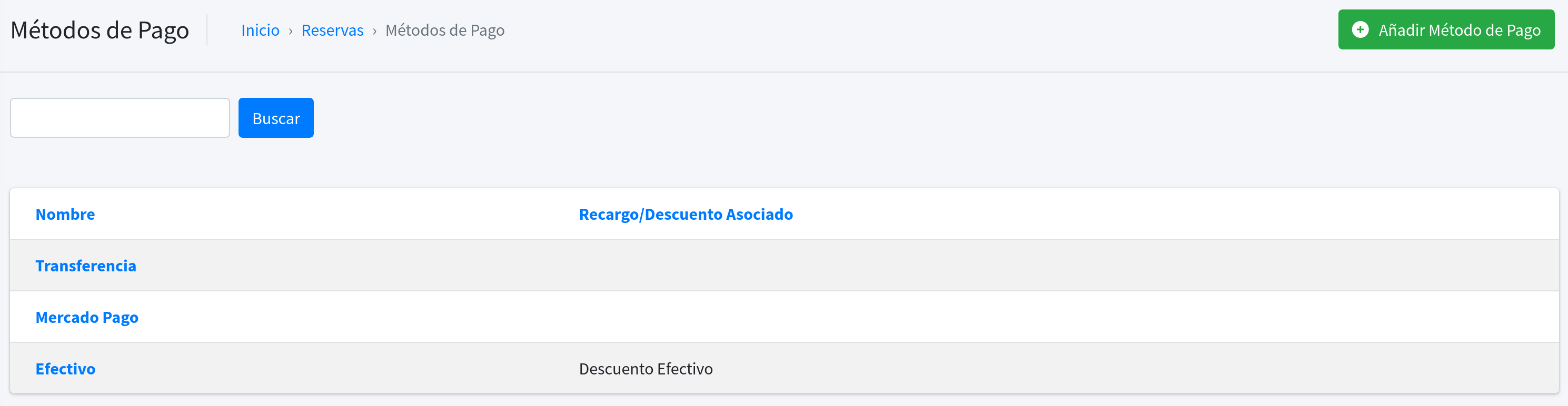Click the chevron separator after Reservas

pos(374,30)
